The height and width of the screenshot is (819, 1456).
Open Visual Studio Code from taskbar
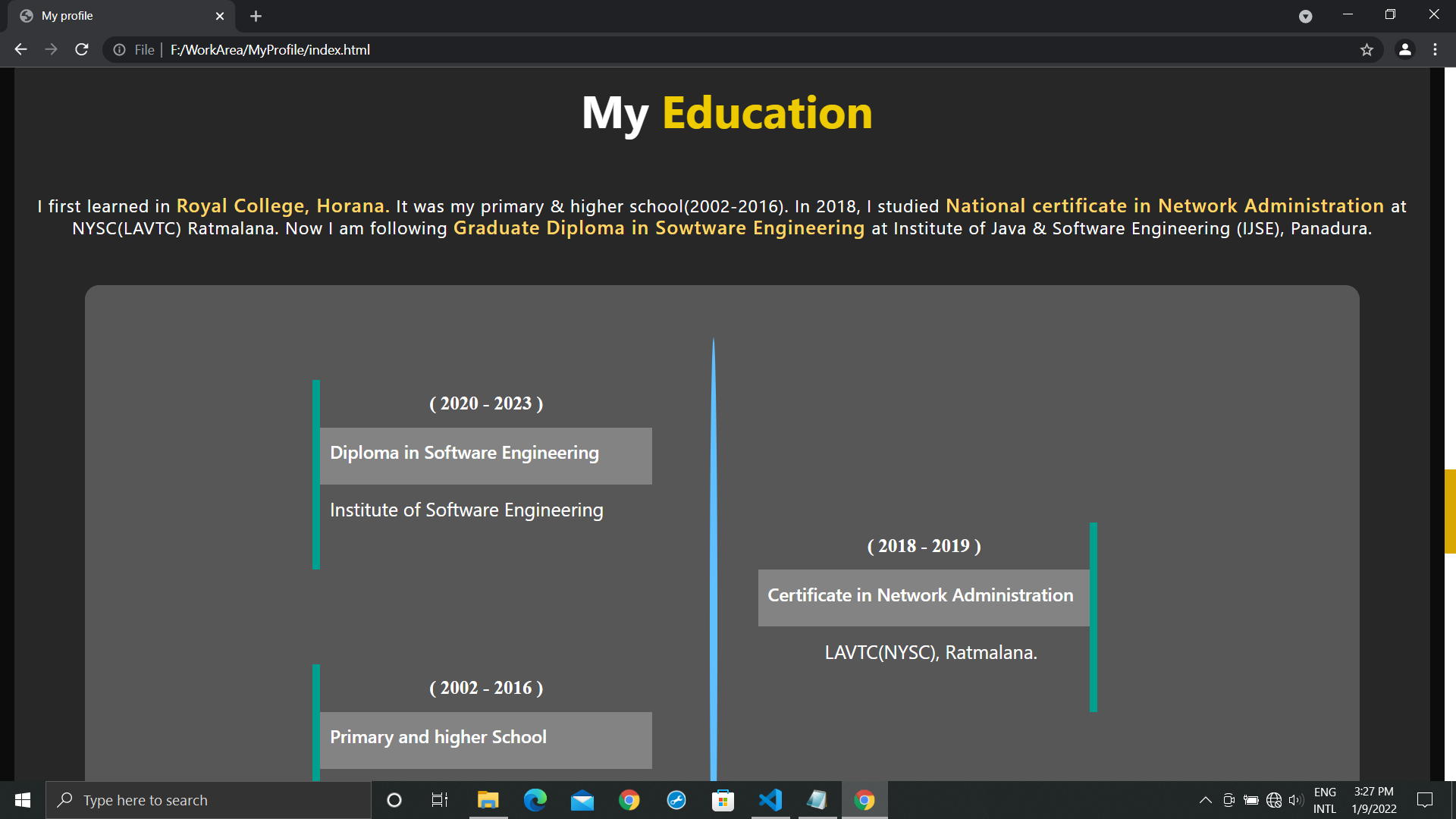(770, 800)
